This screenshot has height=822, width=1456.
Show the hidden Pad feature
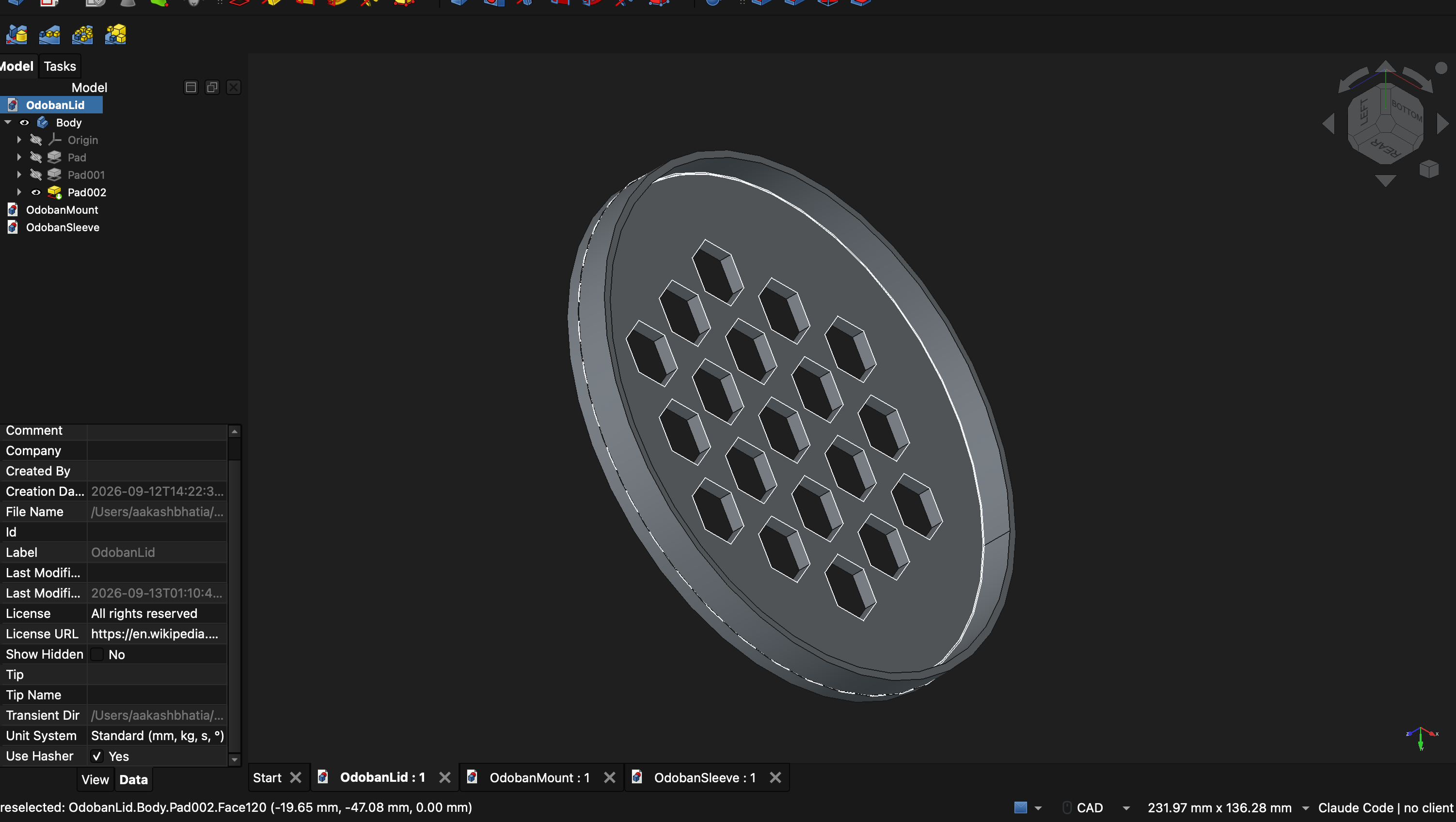tap(36, 157)
